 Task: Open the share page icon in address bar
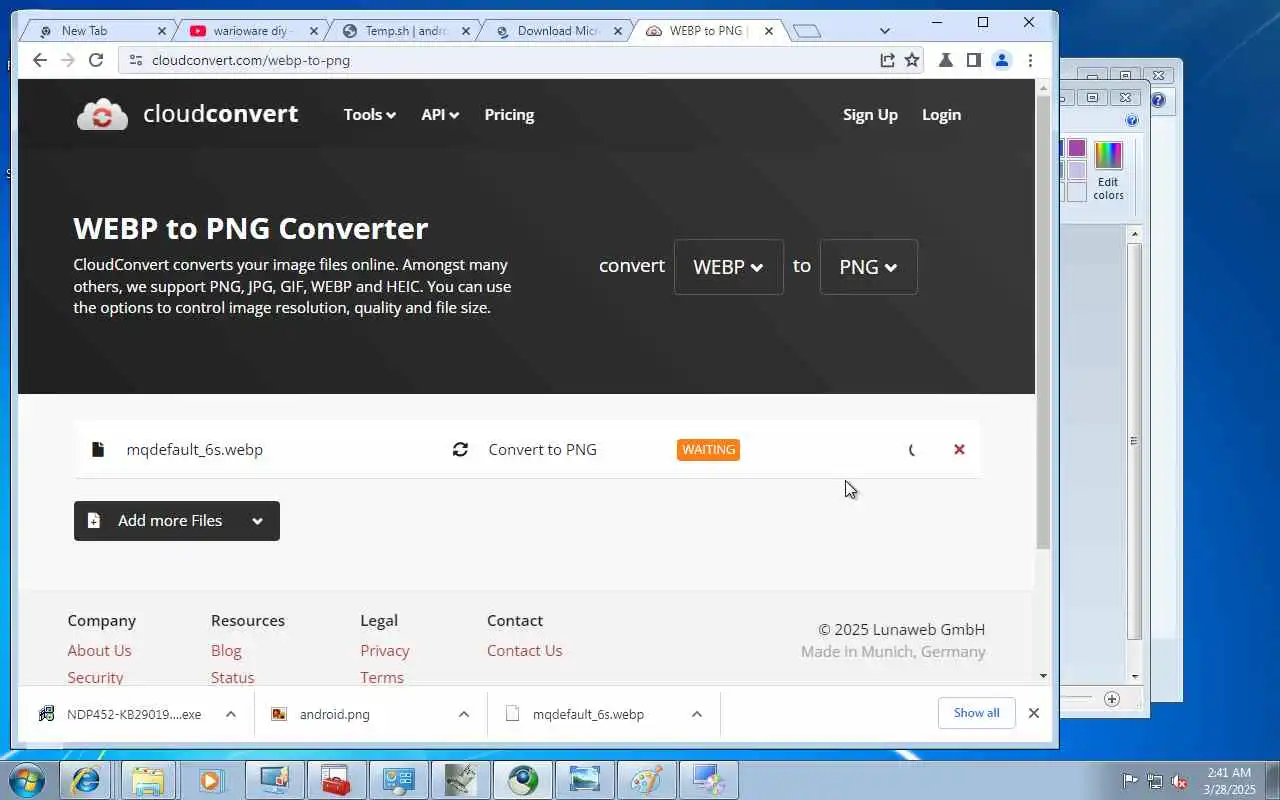[x=887, y=60]
